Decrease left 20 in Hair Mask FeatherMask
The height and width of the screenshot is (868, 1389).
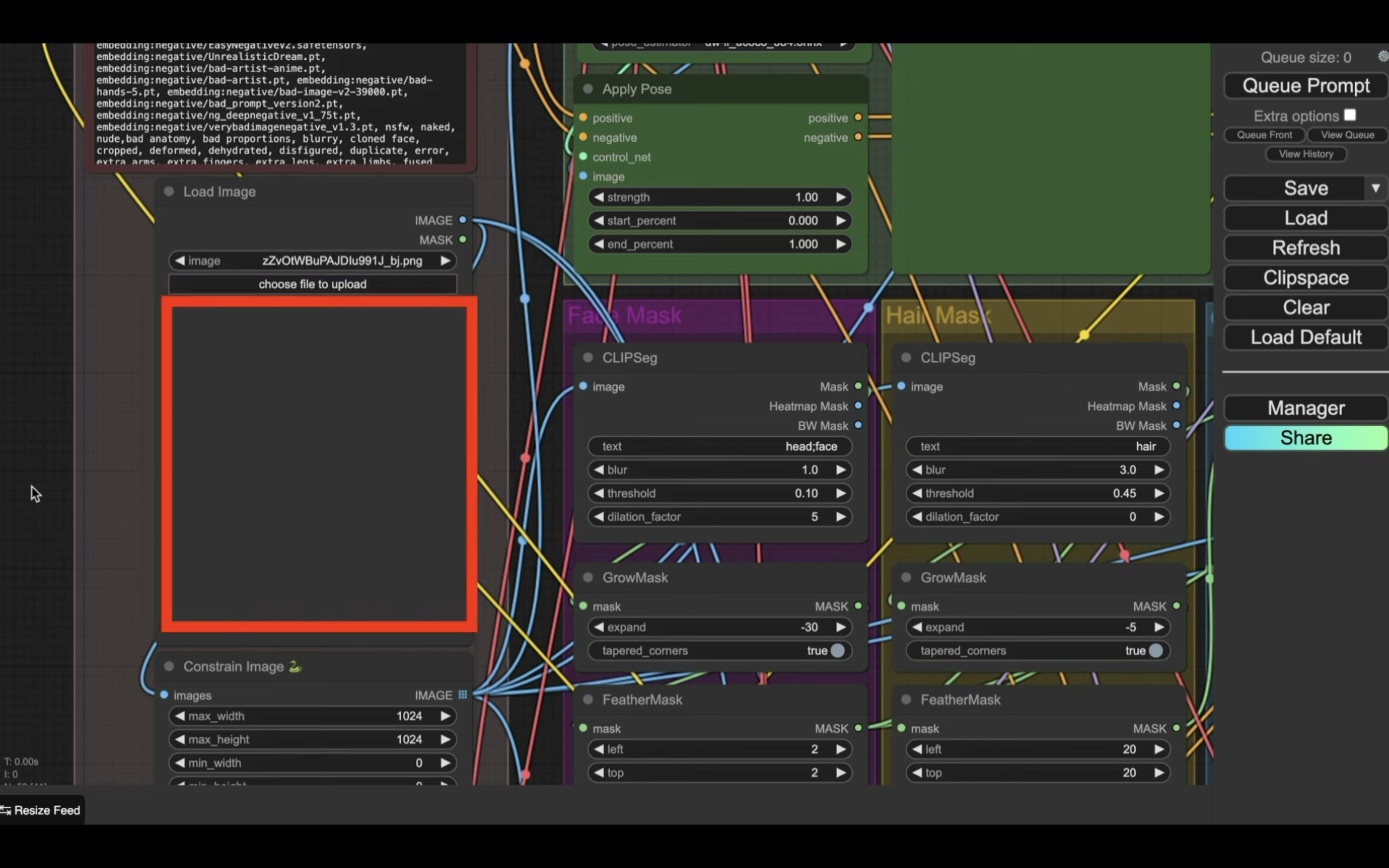click(x=917, y=749)
